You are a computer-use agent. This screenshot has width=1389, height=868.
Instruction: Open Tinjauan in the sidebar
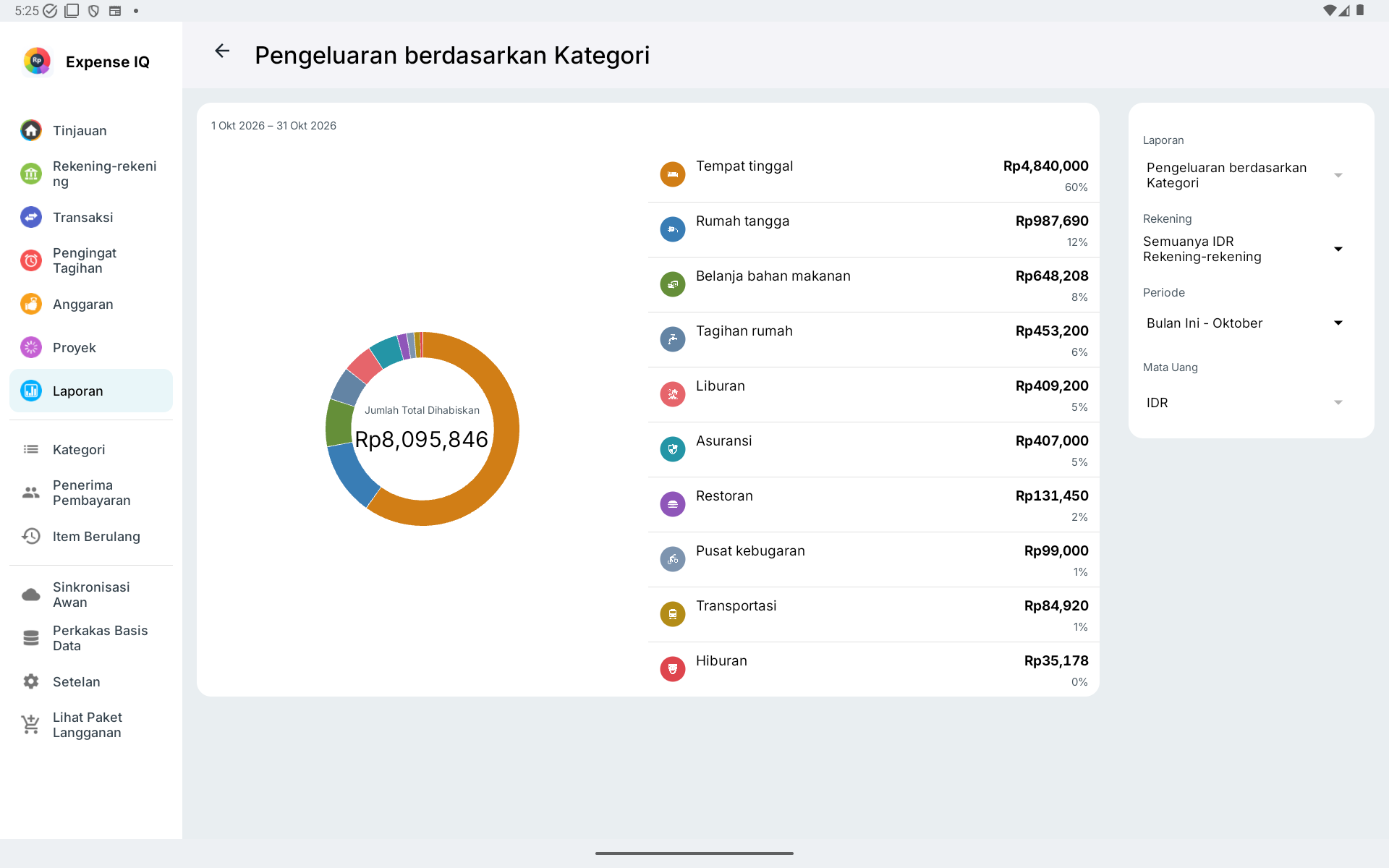(x=91, y=130)
